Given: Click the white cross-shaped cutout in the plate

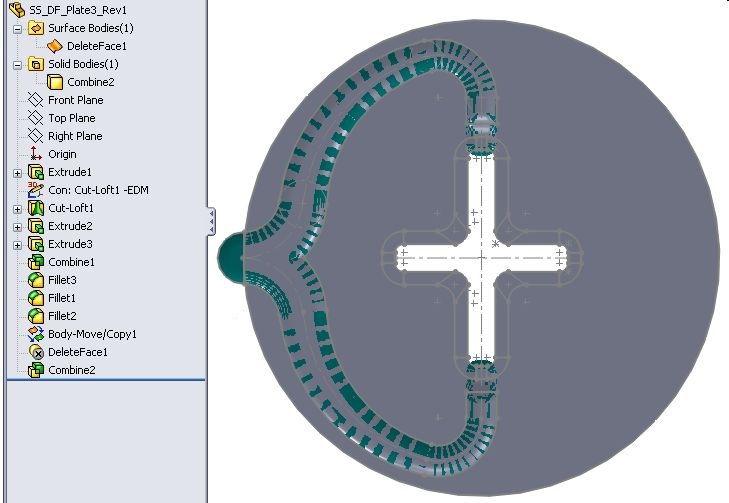Looking at the screenshot, I should 482,258.
